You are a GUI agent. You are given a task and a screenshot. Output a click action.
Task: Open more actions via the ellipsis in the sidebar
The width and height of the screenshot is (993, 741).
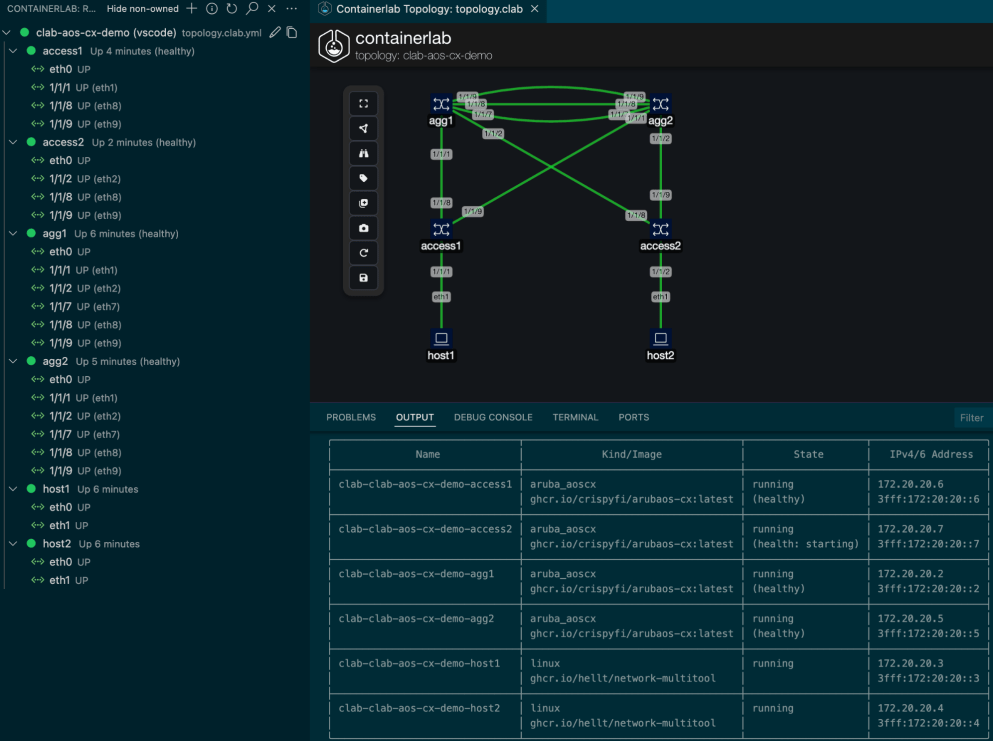tap(292, 10)
